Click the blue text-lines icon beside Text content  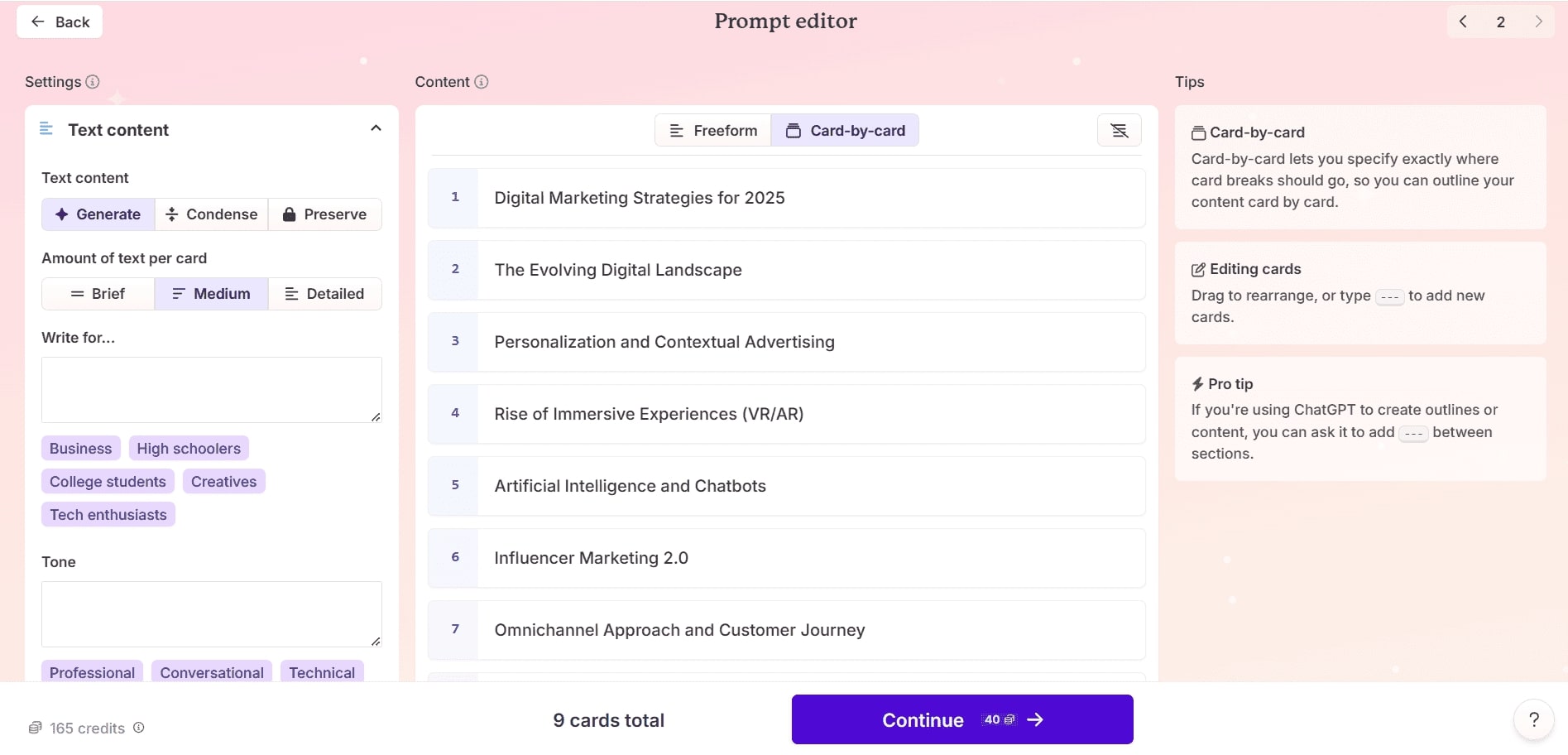[46, 129]
